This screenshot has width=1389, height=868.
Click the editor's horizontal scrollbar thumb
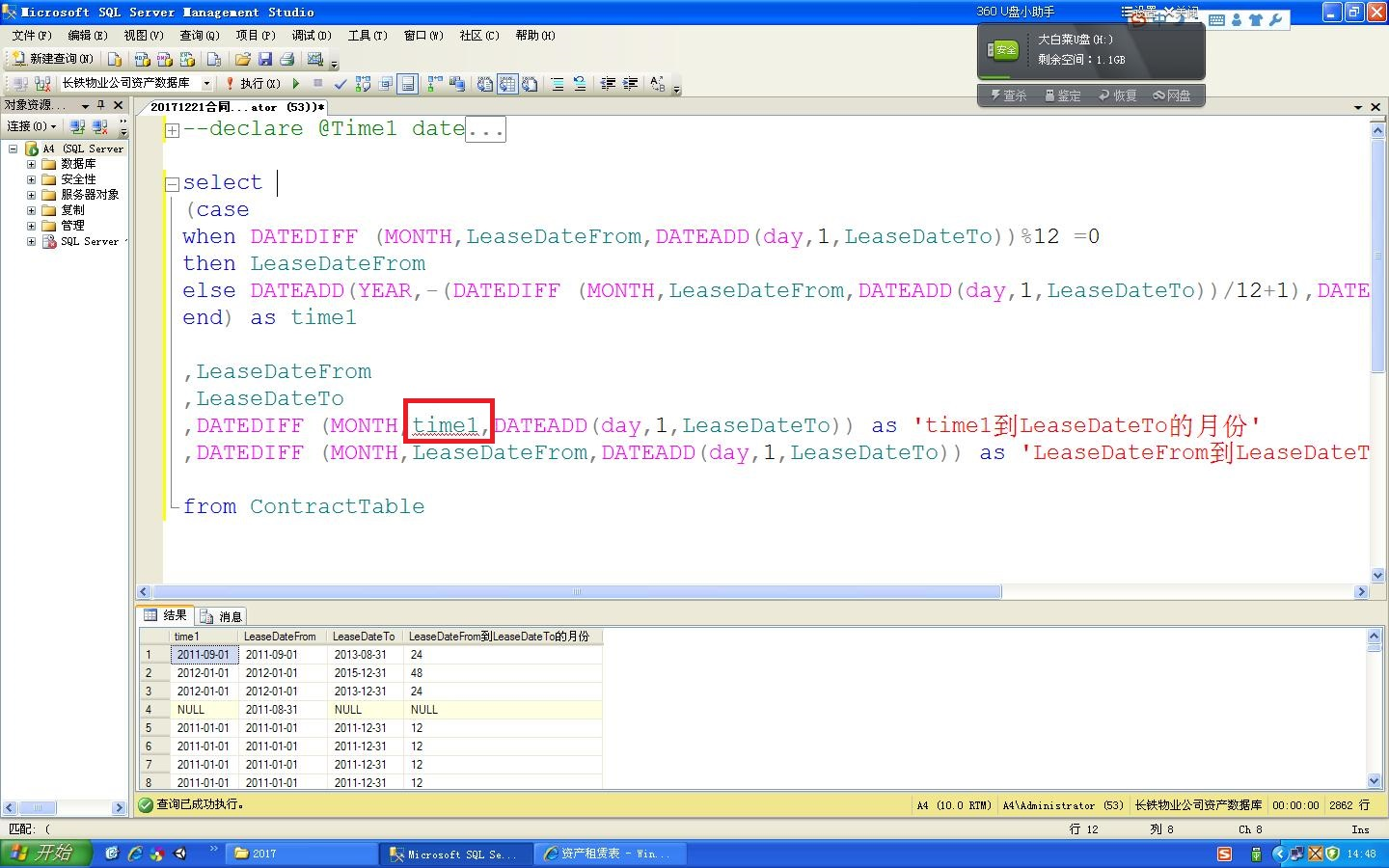576,591
